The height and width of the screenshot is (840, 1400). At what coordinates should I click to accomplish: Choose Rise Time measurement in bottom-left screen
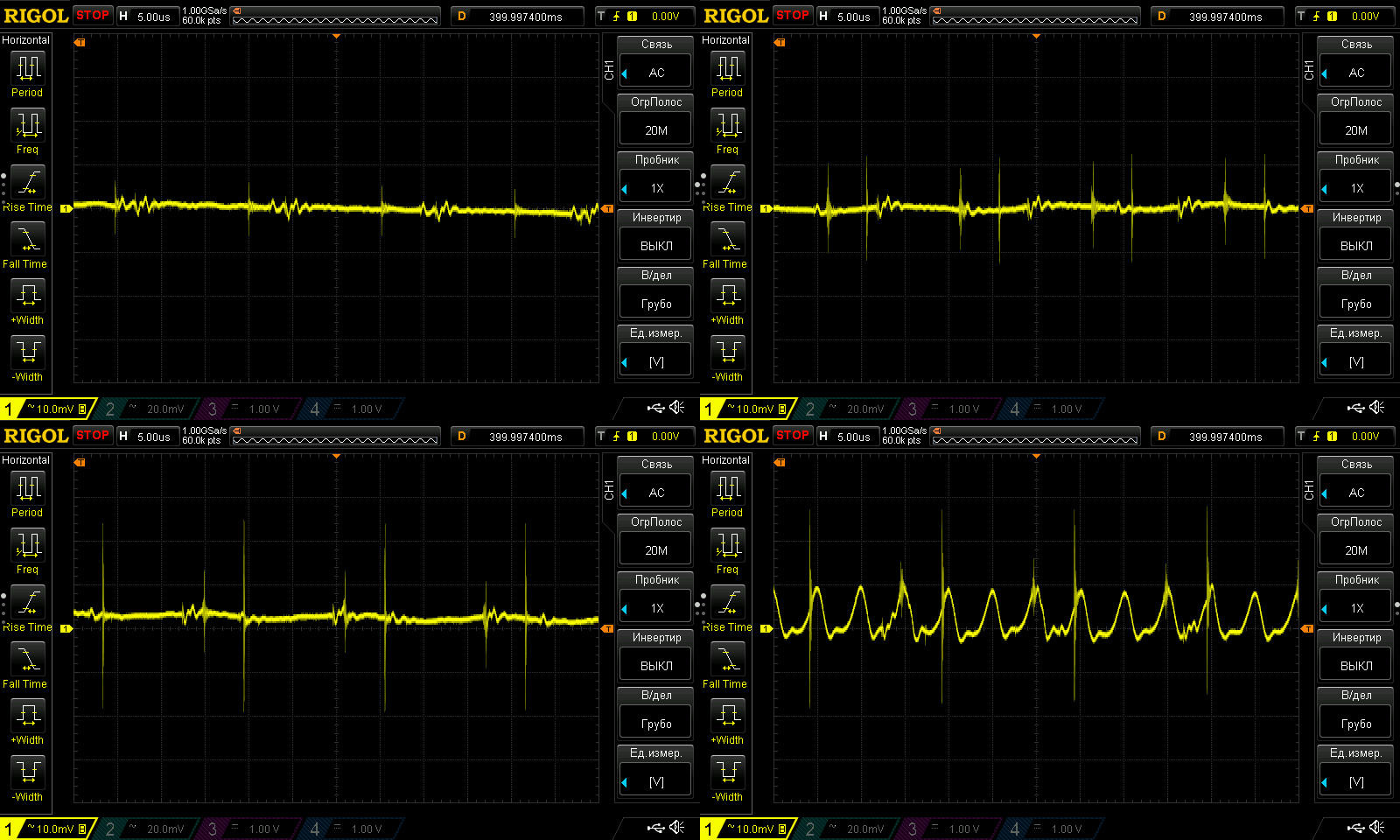(x=28, y=609)
